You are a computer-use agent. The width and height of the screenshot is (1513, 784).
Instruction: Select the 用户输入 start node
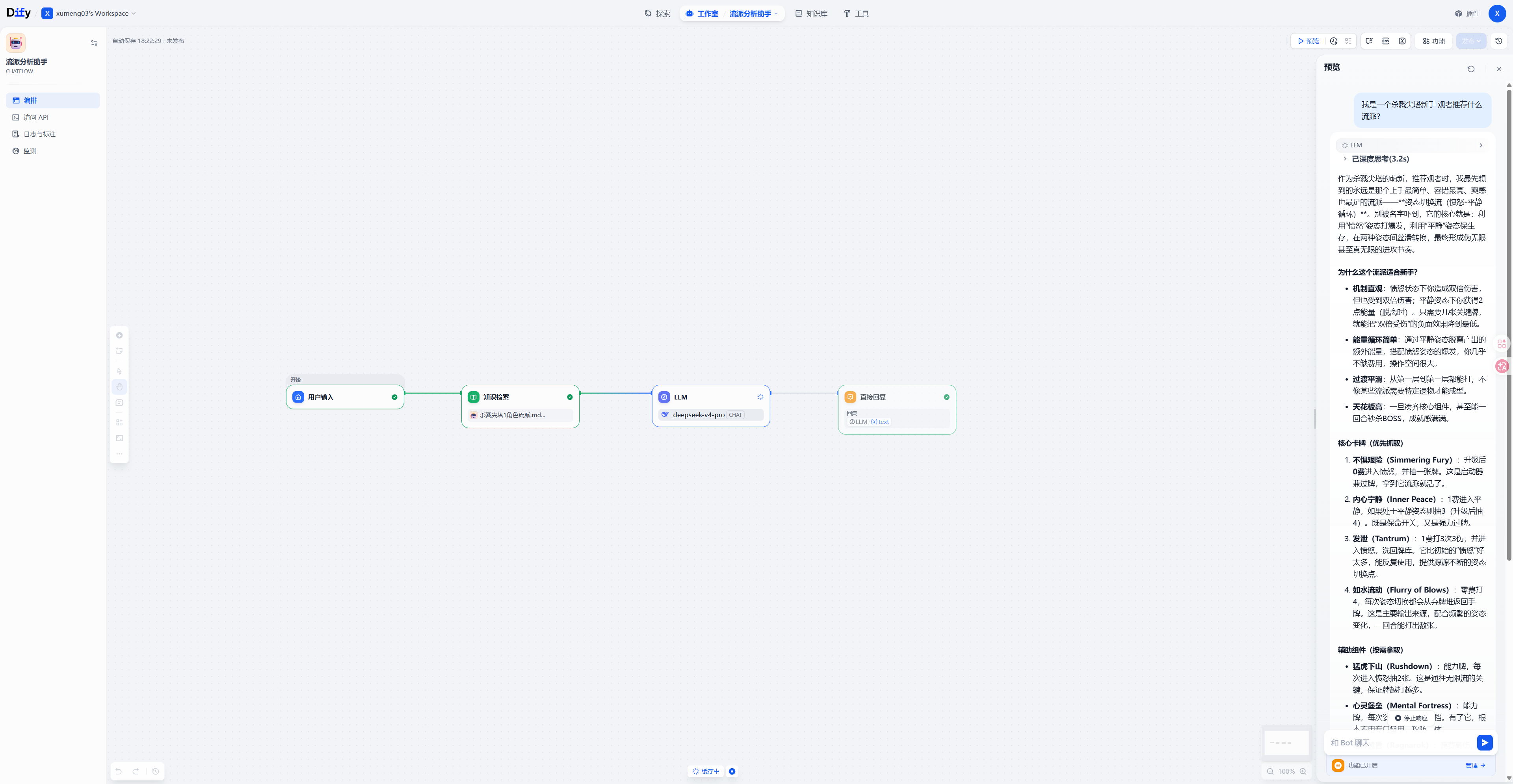(346, 397)
